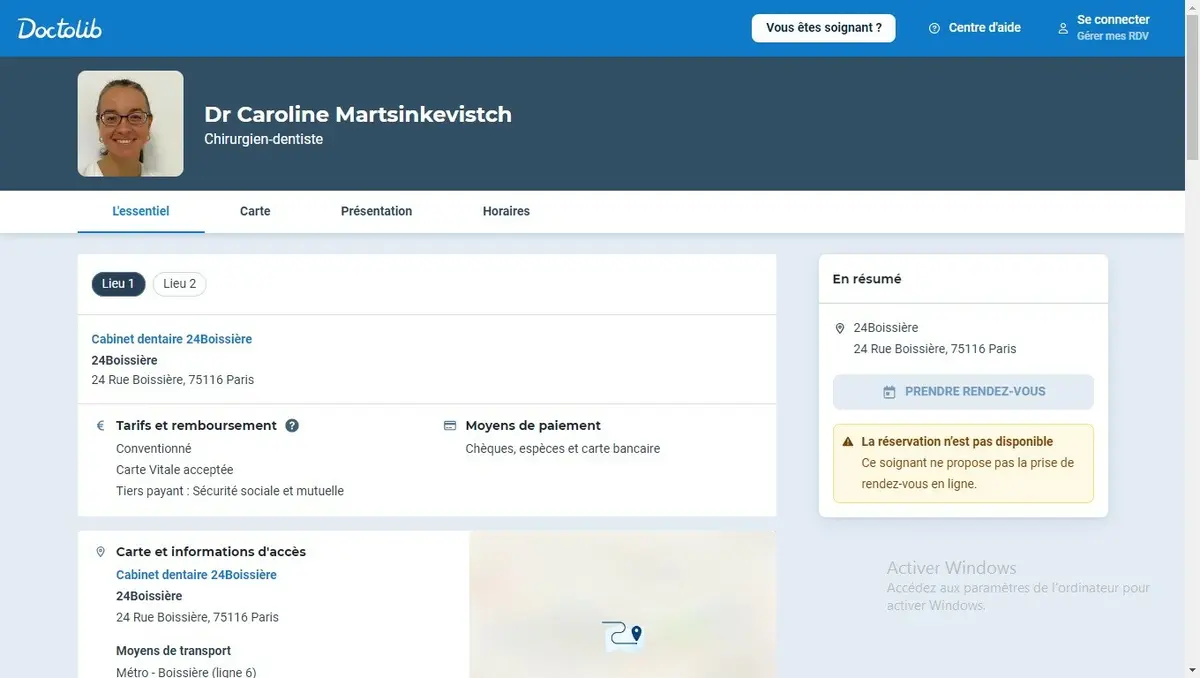Screen dimensions: 1200x678
Task: Open the L'essentiel tab
Action: [141, 211]
